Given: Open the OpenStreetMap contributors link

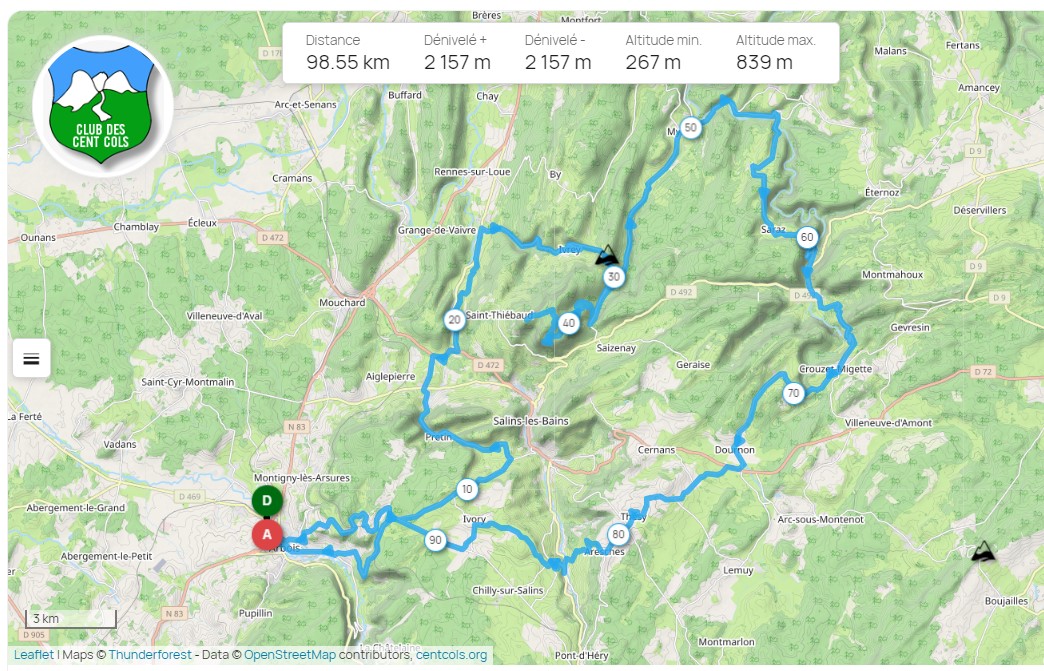Looking at the screenshot, I should click(x=290, y=654).
